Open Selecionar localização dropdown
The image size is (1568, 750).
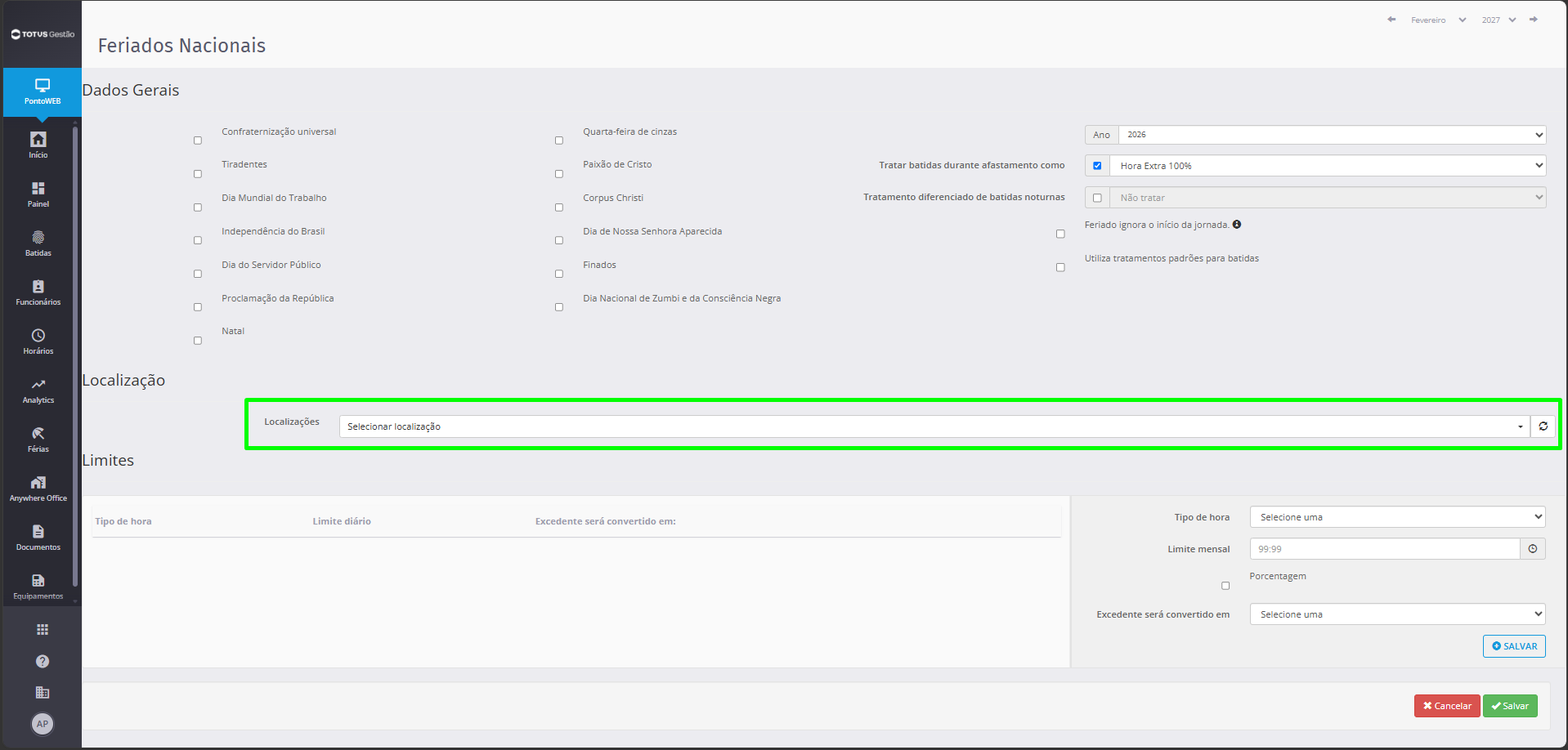click(x=934, y=426)
